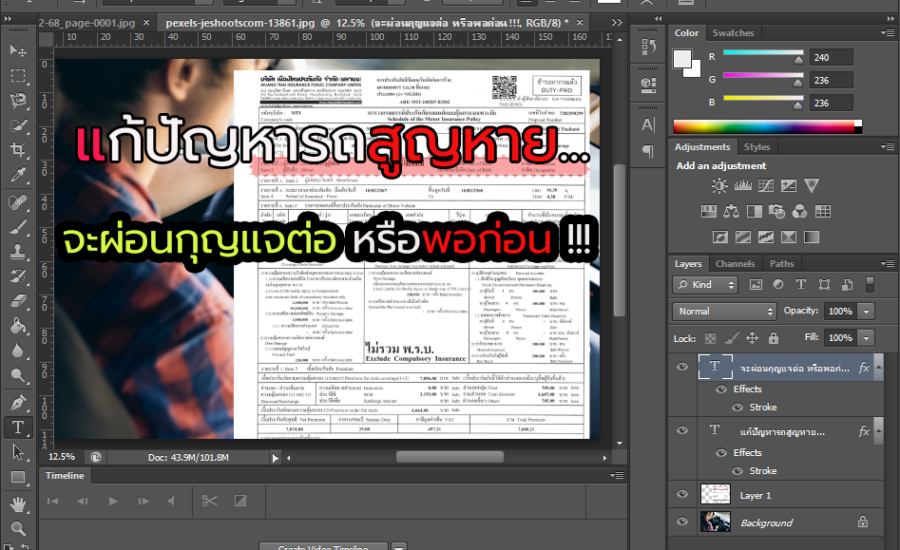Click the Split at Playhead scissors

click(209, 501)
